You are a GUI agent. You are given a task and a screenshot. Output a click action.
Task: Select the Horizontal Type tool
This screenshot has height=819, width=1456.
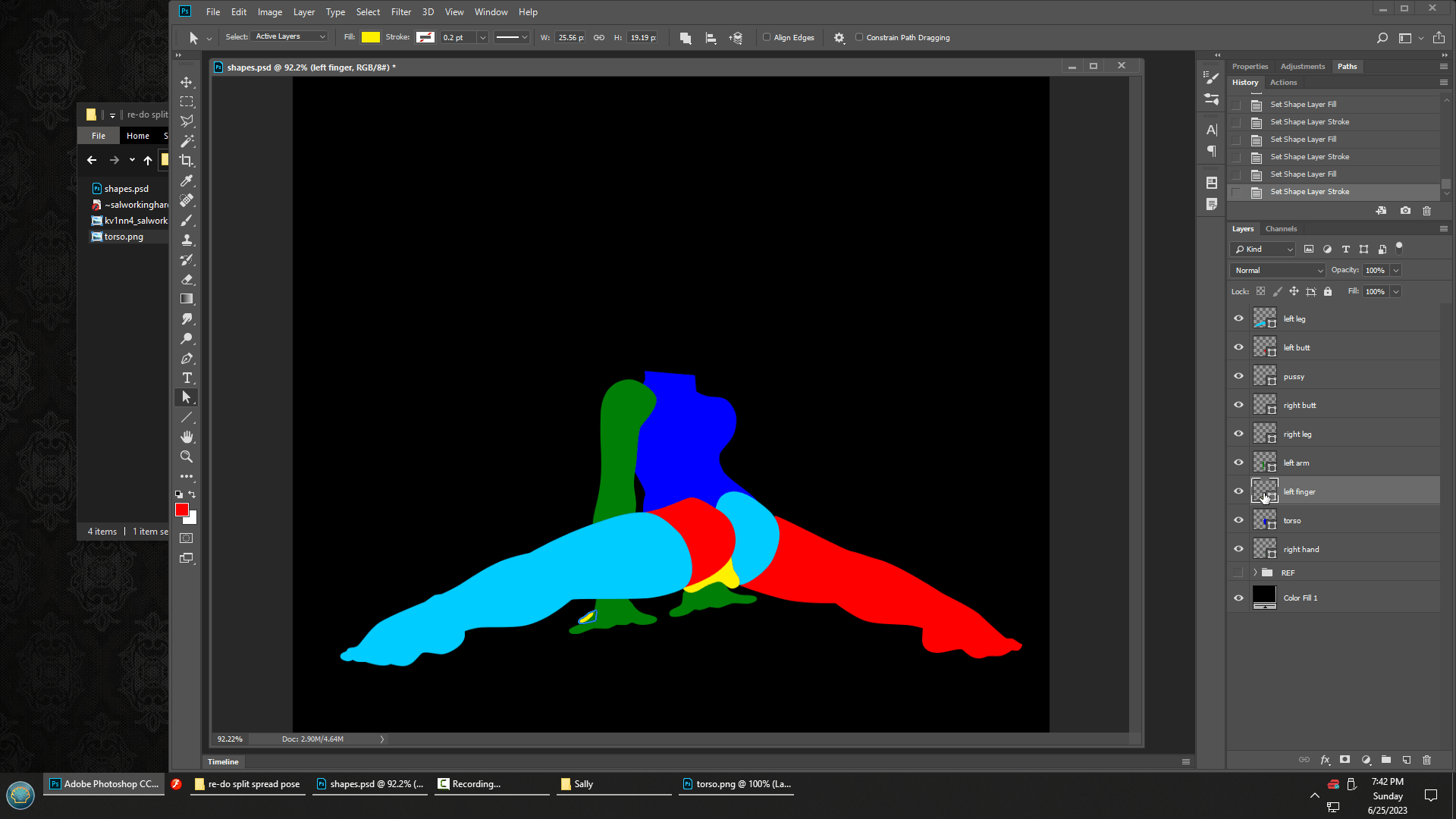[x=187, y=378]
